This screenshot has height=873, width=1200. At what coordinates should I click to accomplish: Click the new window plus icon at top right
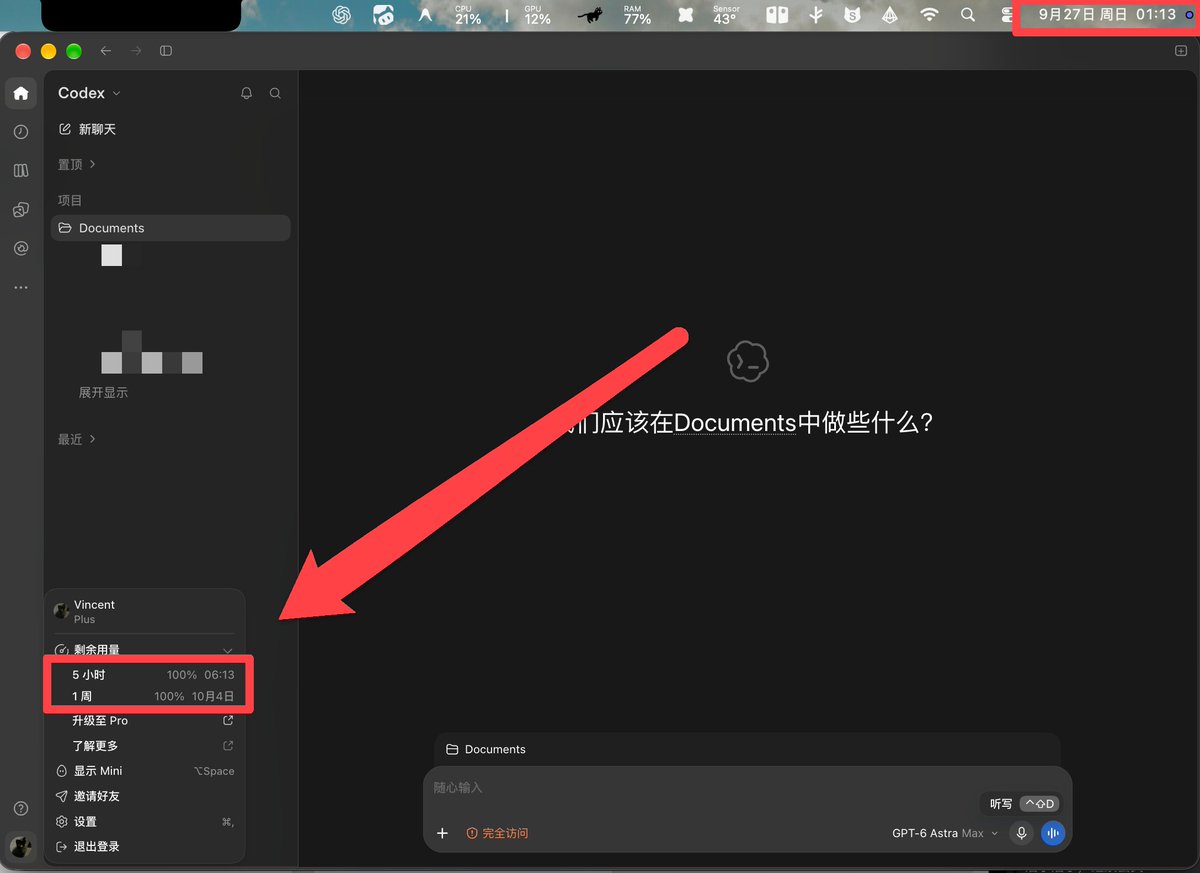coord(1181,51)
